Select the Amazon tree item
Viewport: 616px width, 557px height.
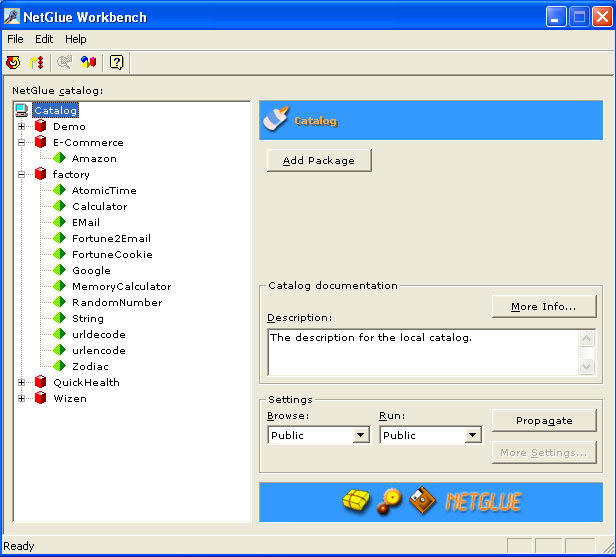(x=94, y=158)
